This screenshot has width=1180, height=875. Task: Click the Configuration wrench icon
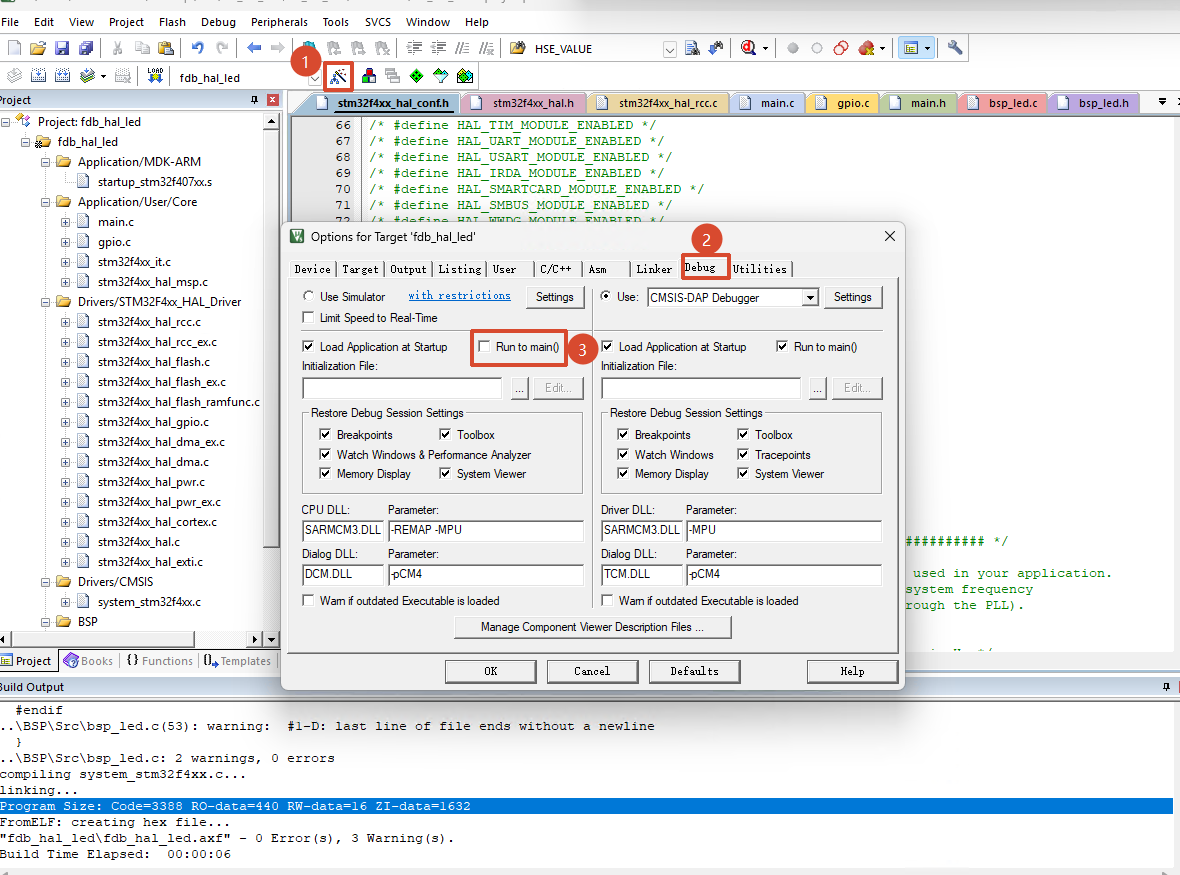tap(955, 48)
